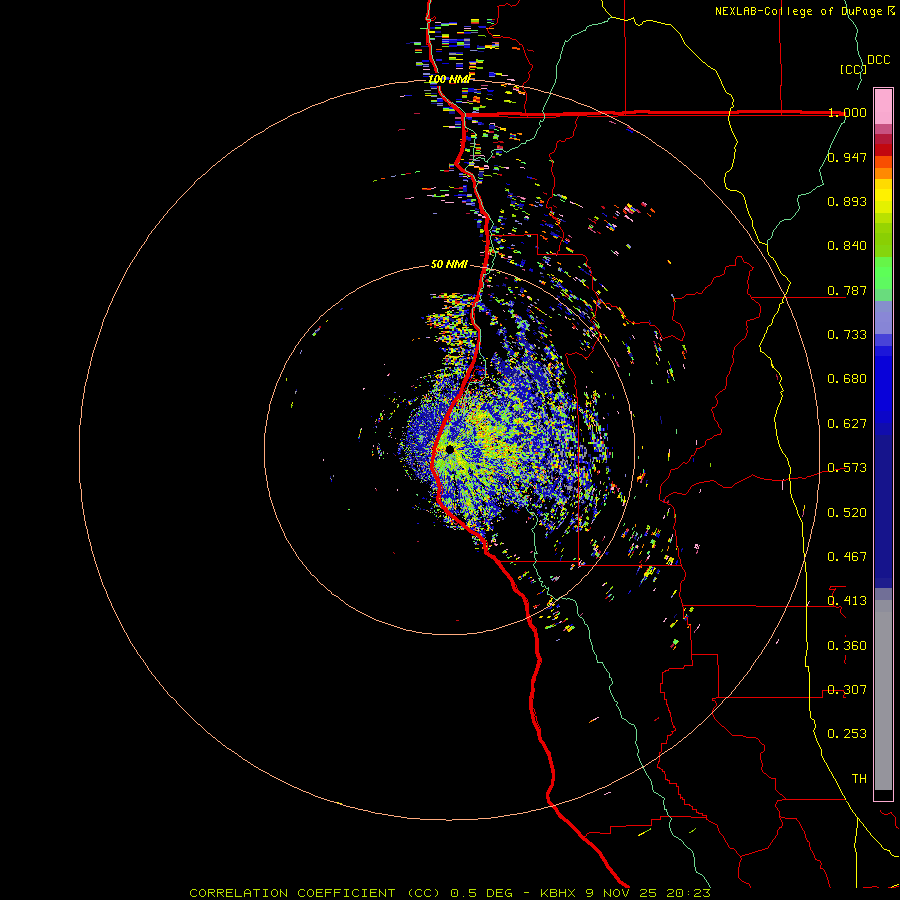Click the KBHX station identifier in caption
Image resolution: width=900 pixels, height=900 pixels.
pyautogui.click(x=560, y=893)
